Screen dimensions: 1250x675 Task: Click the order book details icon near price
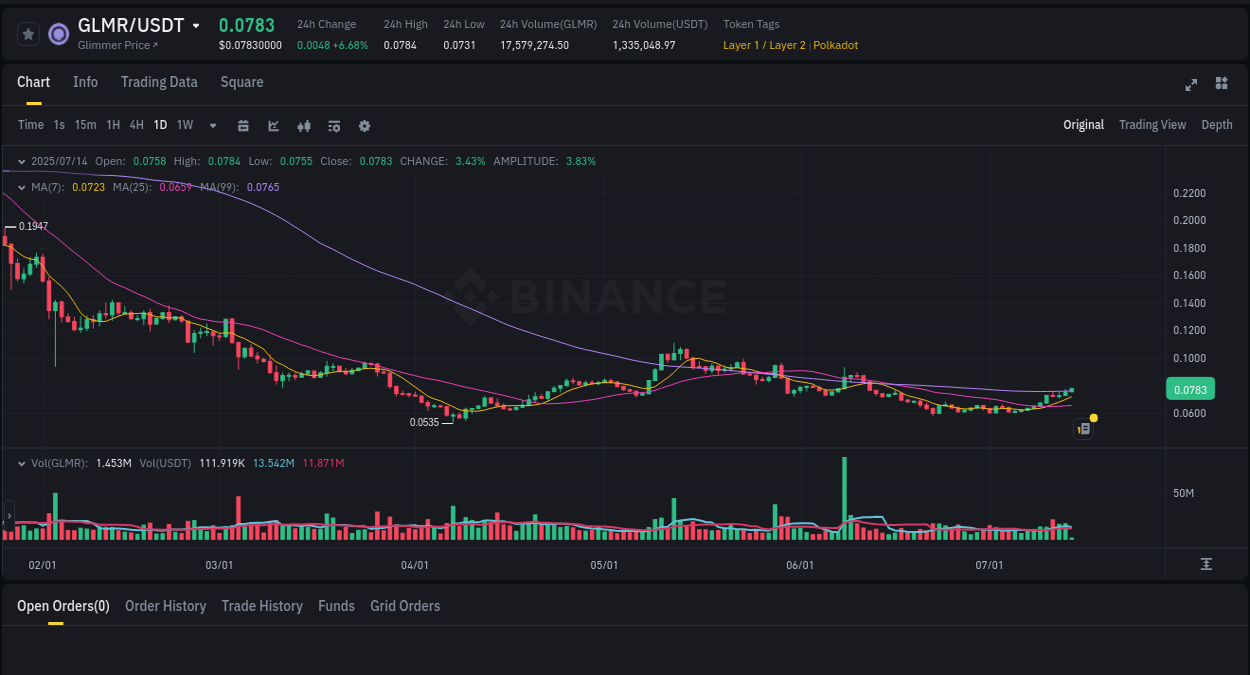[x=1083, y=428]
